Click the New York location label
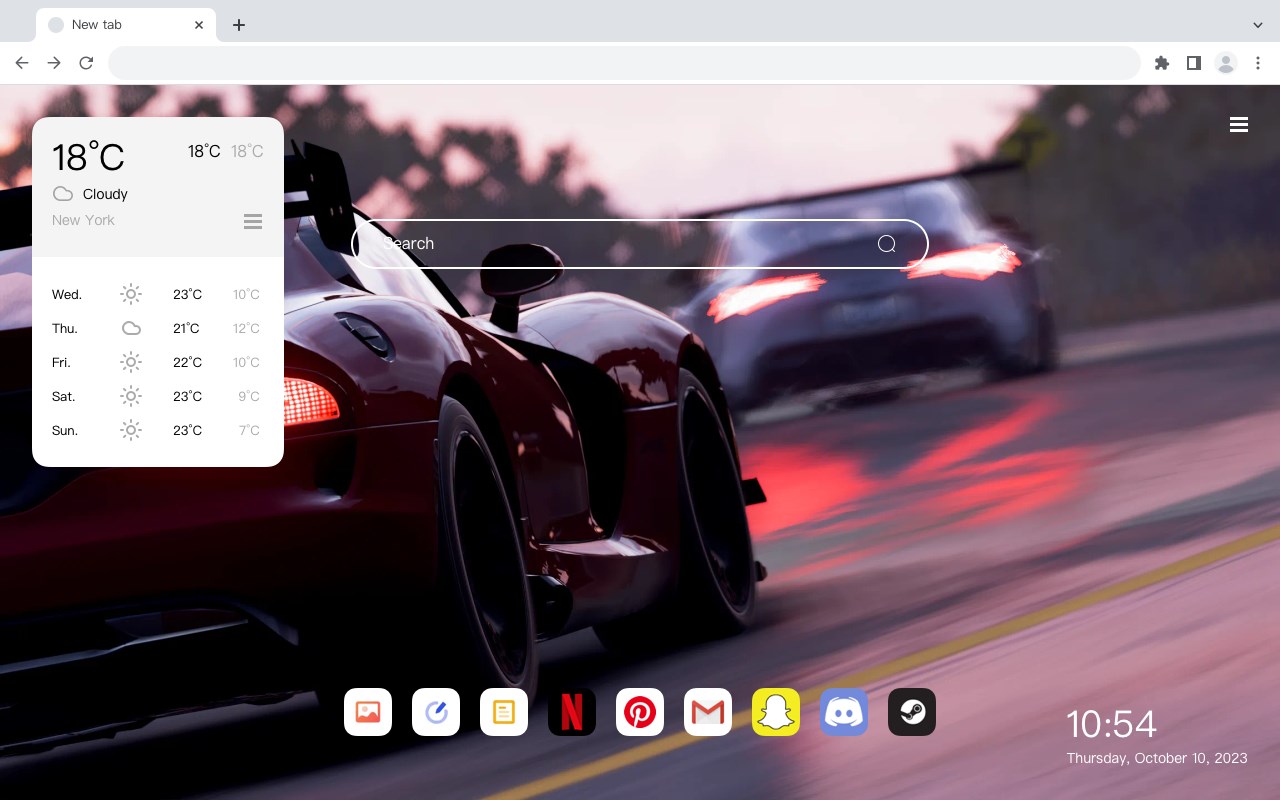 tap(83, 220)
